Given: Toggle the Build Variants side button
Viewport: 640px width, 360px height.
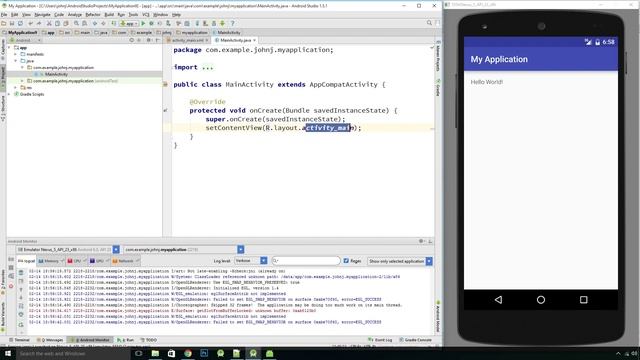Looking at the screenshot, I should point(3,316).
